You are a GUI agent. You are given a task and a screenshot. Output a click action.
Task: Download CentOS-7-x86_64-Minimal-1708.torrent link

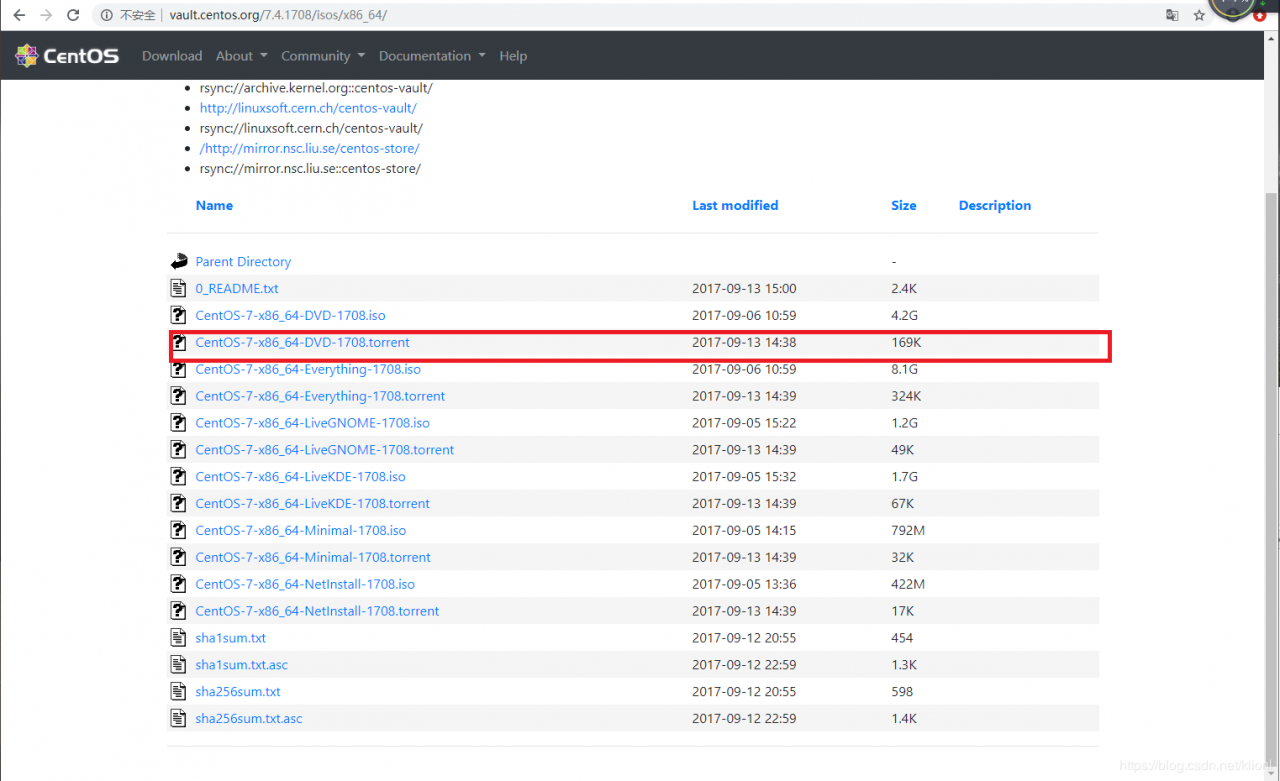pos(313,557)
